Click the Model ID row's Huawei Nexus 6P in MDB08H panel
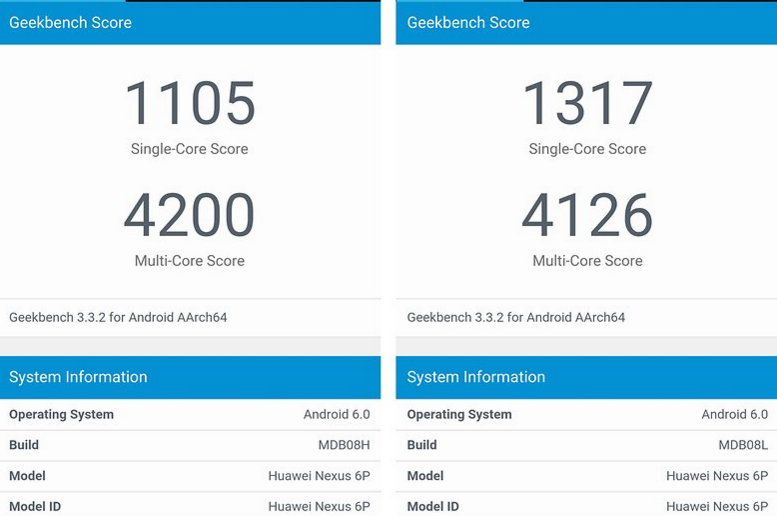The height and width of the screenshot is (516, 777). tap(319, 507)
